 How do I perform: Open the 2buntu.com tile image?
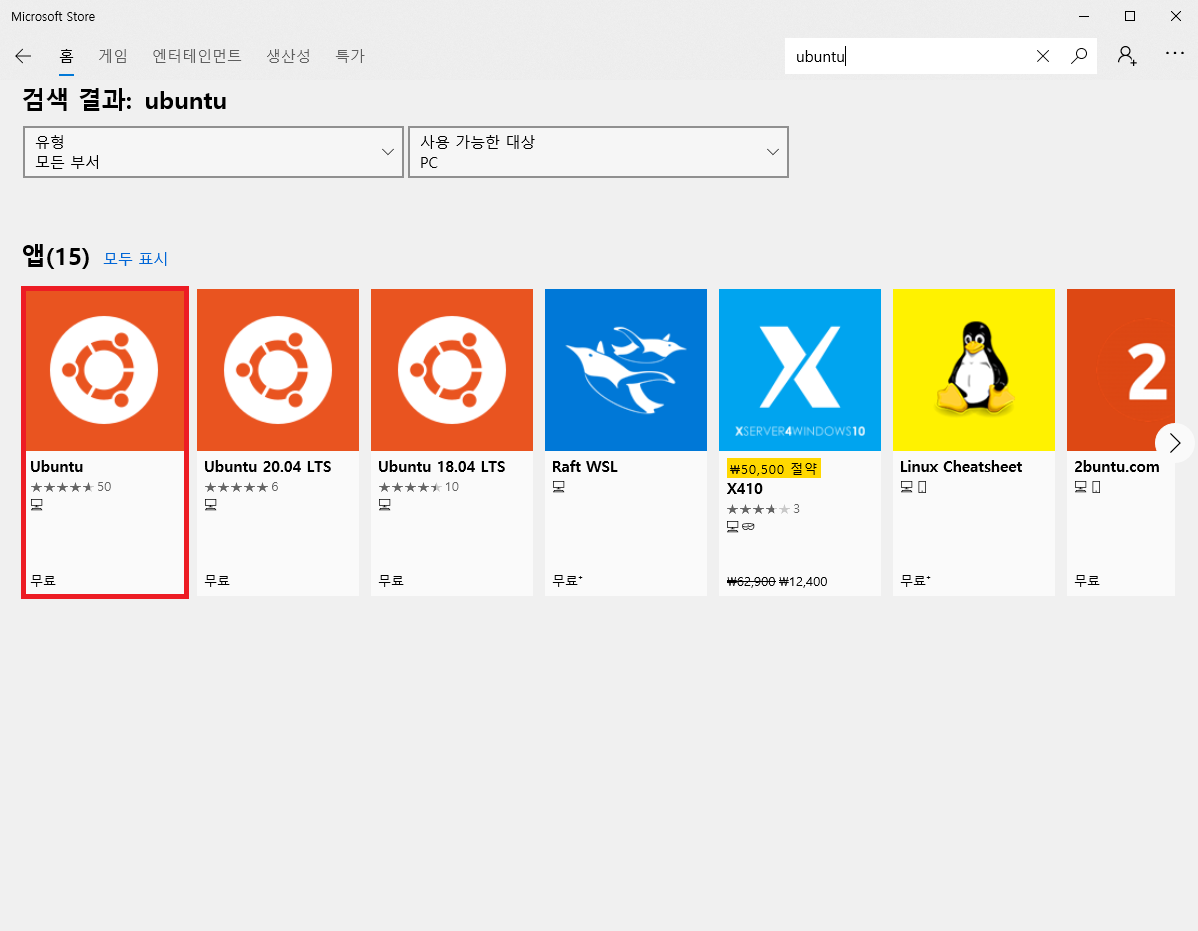[1120, 370]
